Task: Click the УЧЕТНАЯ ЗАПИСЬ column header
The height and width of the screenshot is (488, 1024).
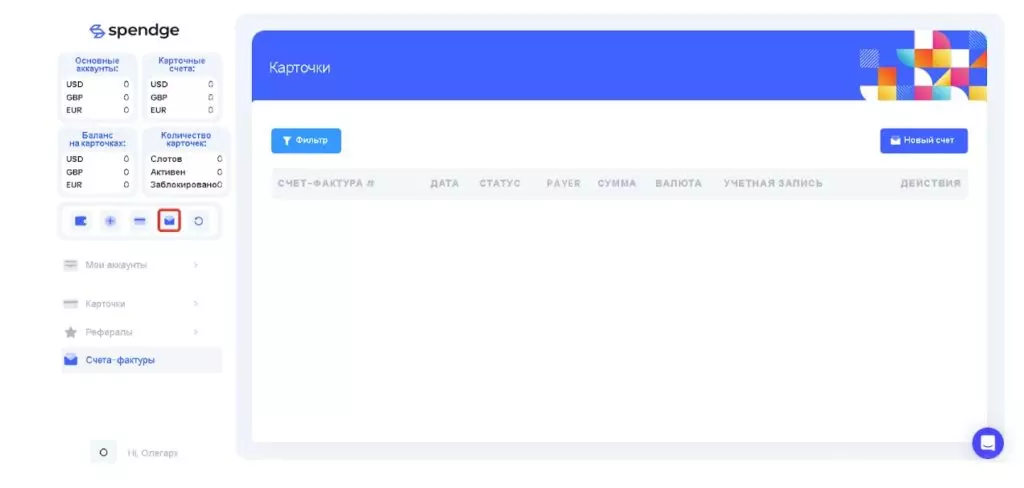Action: click(773, 184)
